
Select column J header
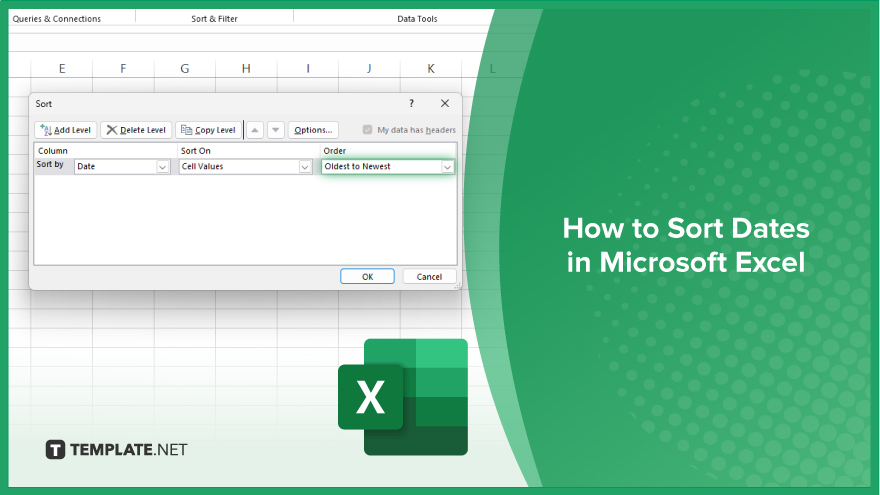click(x=369, y=68)
